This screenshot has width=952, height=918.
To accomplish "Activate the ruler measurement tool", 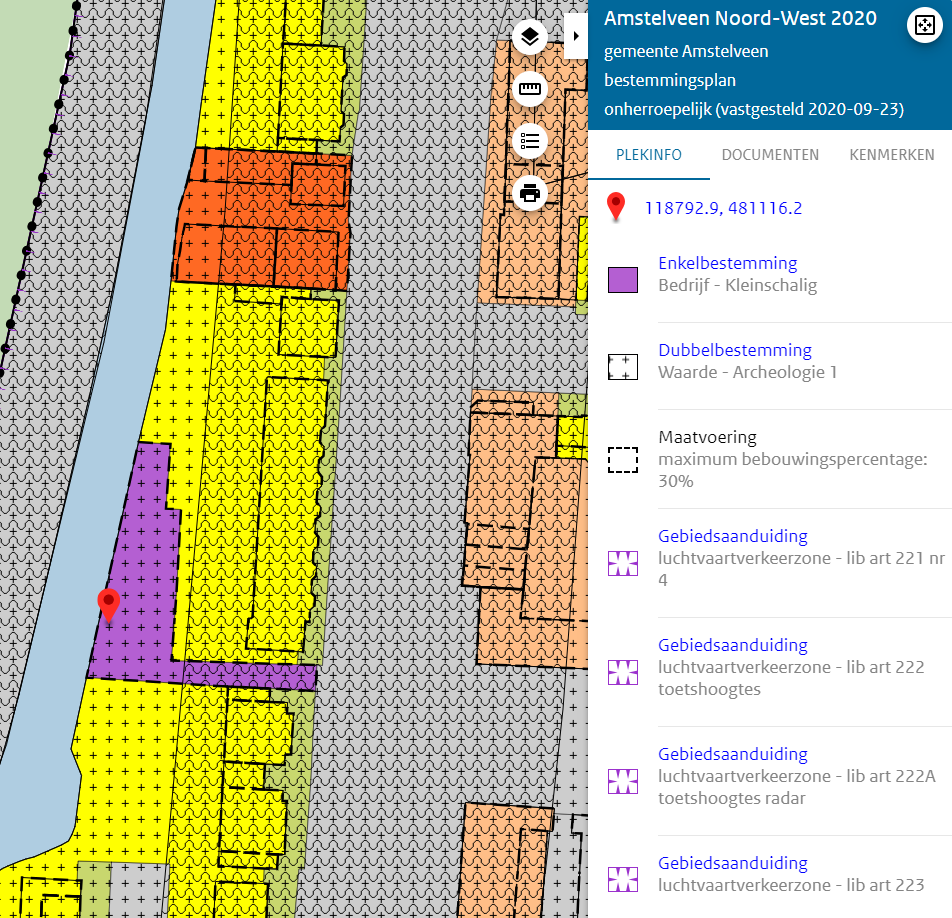I will tap(529, 89).
